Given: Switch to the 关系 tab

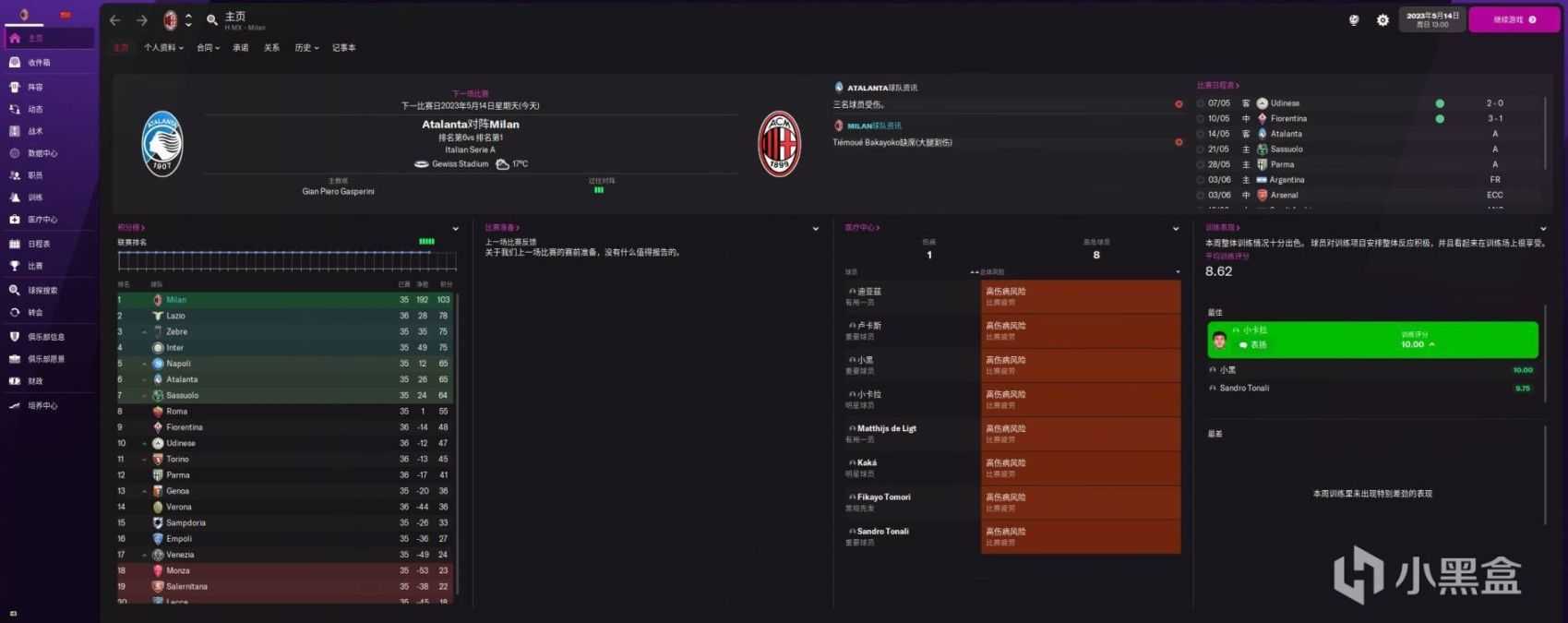Looking at the screenshot, I should [x=271, y=48].
